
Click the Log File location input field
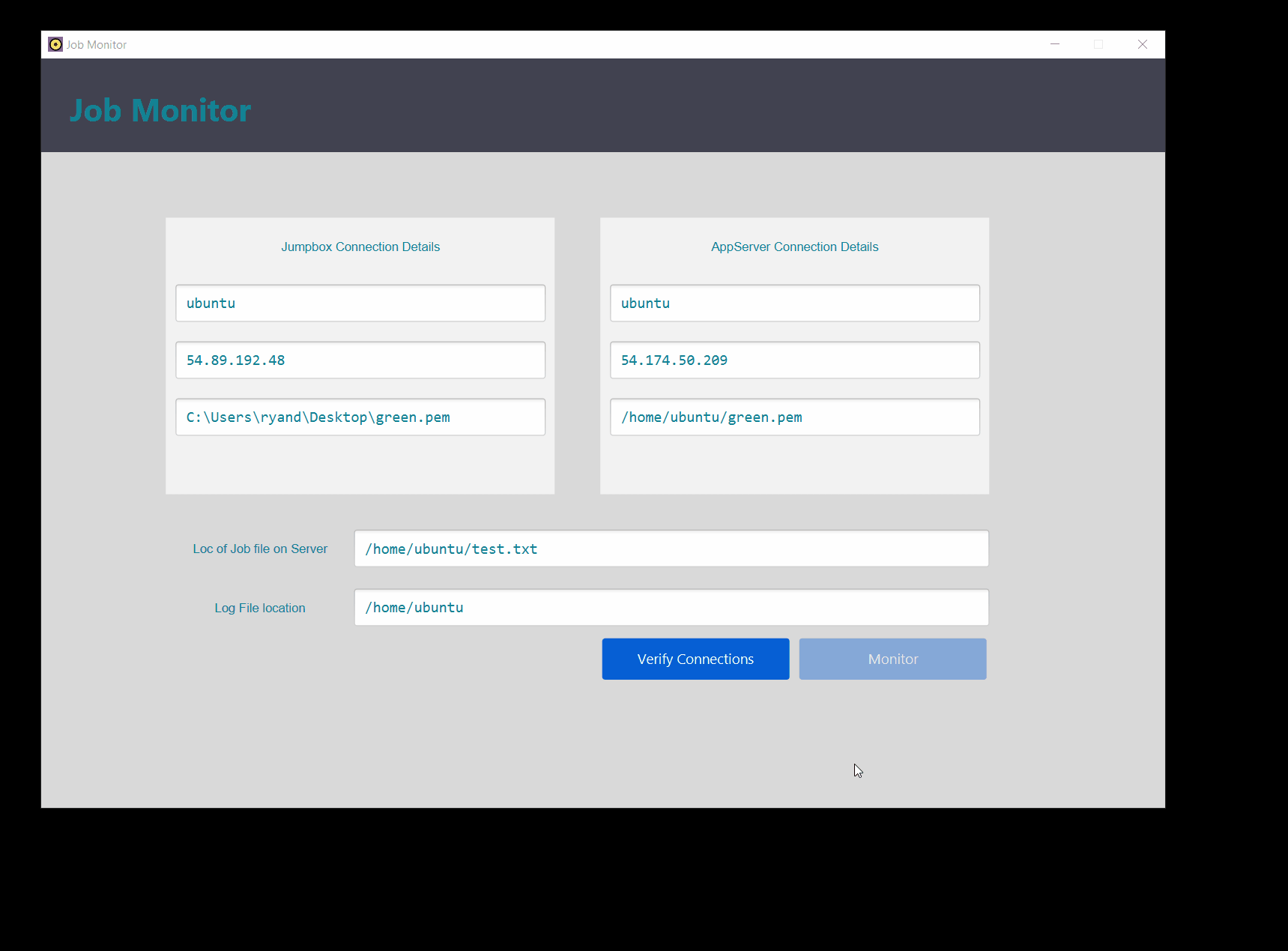point(671,607)
